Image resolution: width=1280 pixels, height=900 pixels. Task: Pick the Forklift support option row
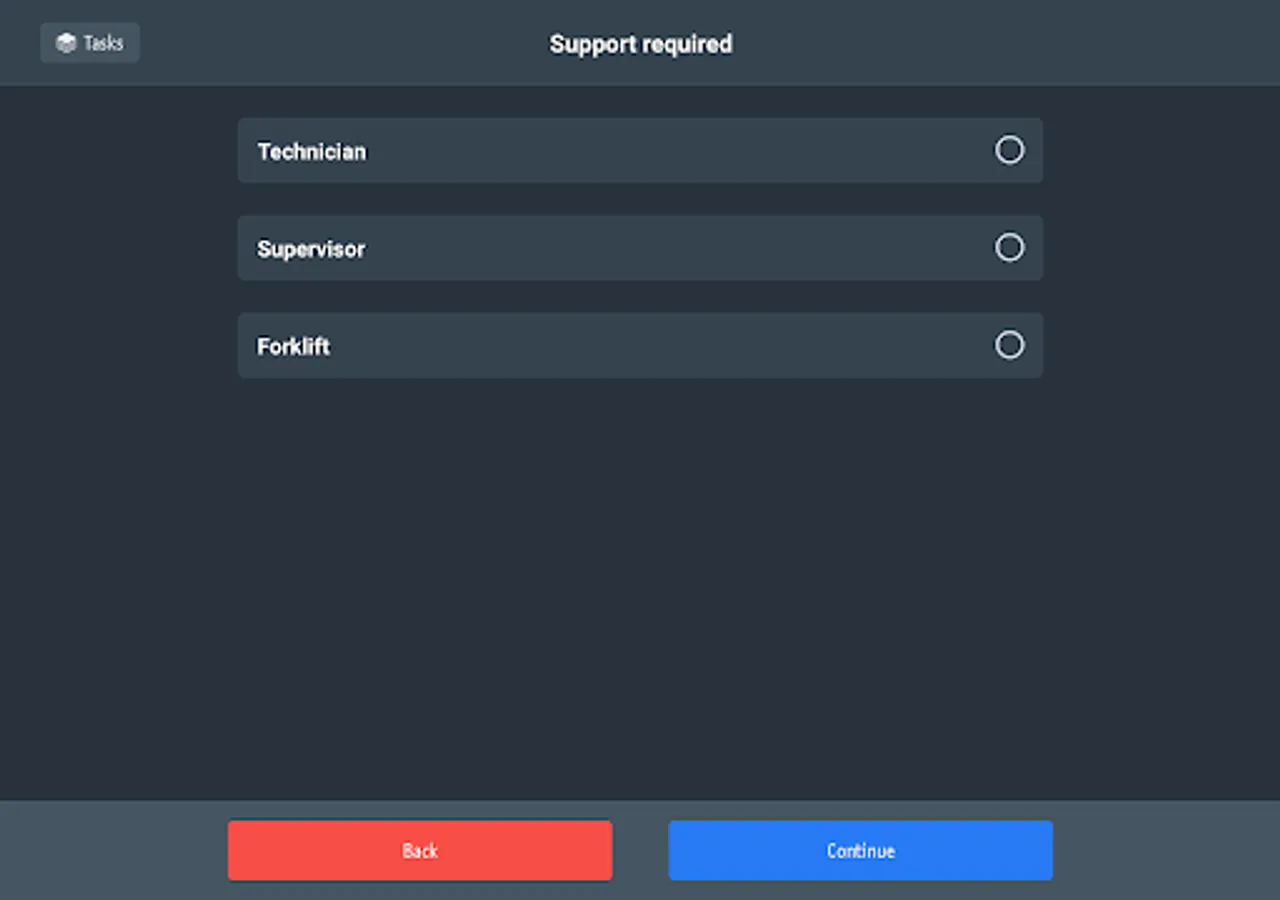tap(640, 346)
